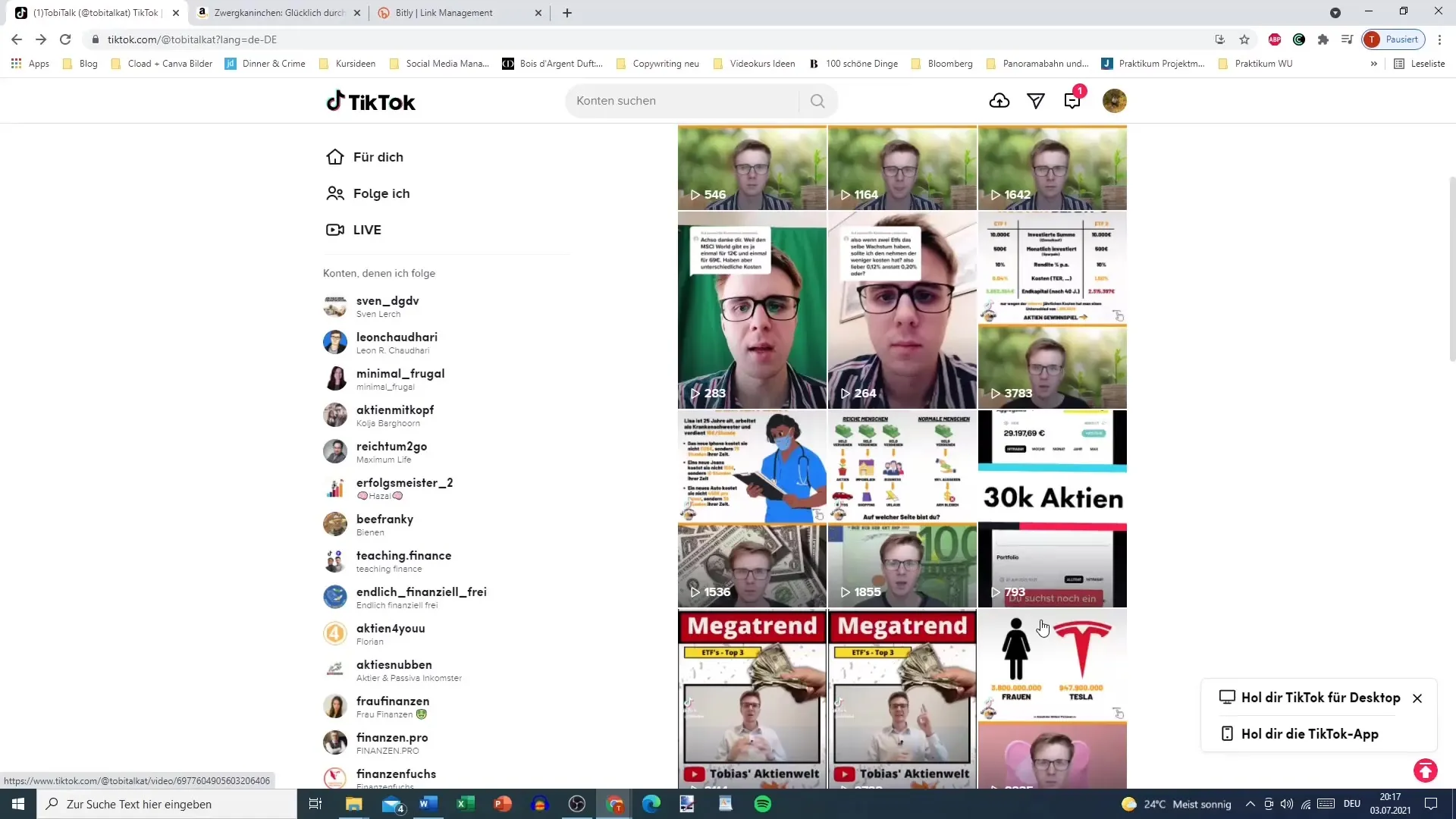Click Hol dir die TikTok-App
Screen dimensions: 1456x819
pos(1300,734)
